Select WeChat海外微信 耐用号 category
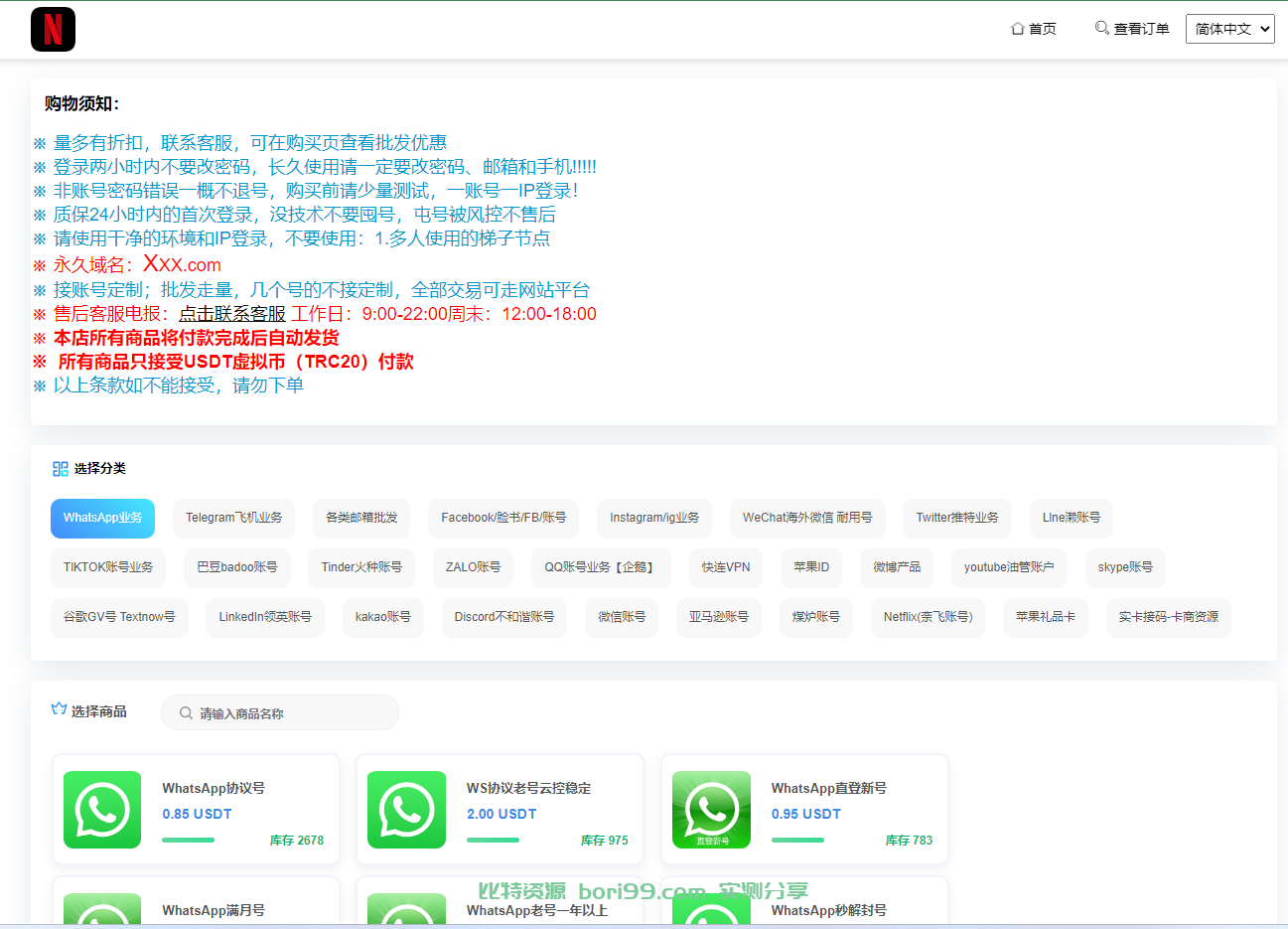This screenshot has height=929, width=1288. click(x=807, y=518)
